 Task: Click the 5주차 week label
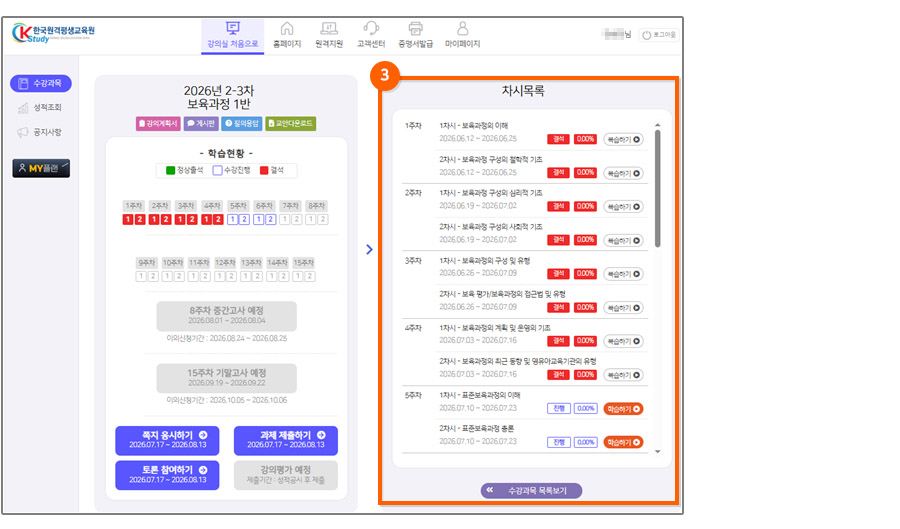[238, 205]
